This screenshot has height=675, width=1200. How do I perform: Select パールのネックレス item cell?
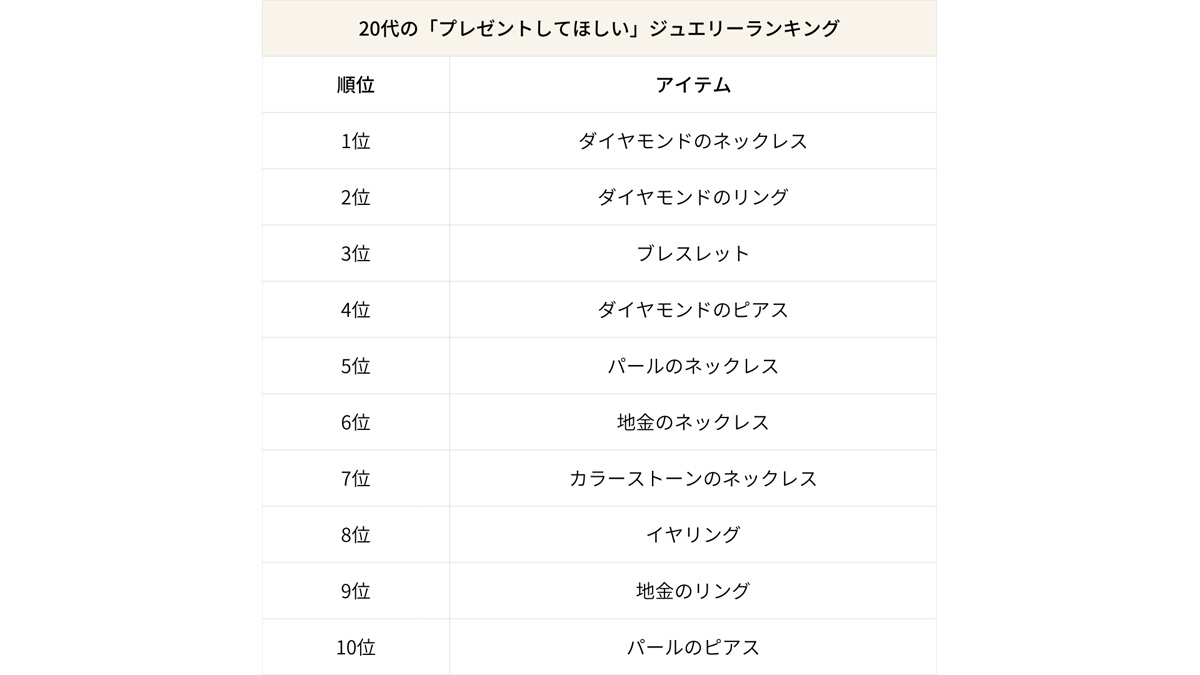693,366
